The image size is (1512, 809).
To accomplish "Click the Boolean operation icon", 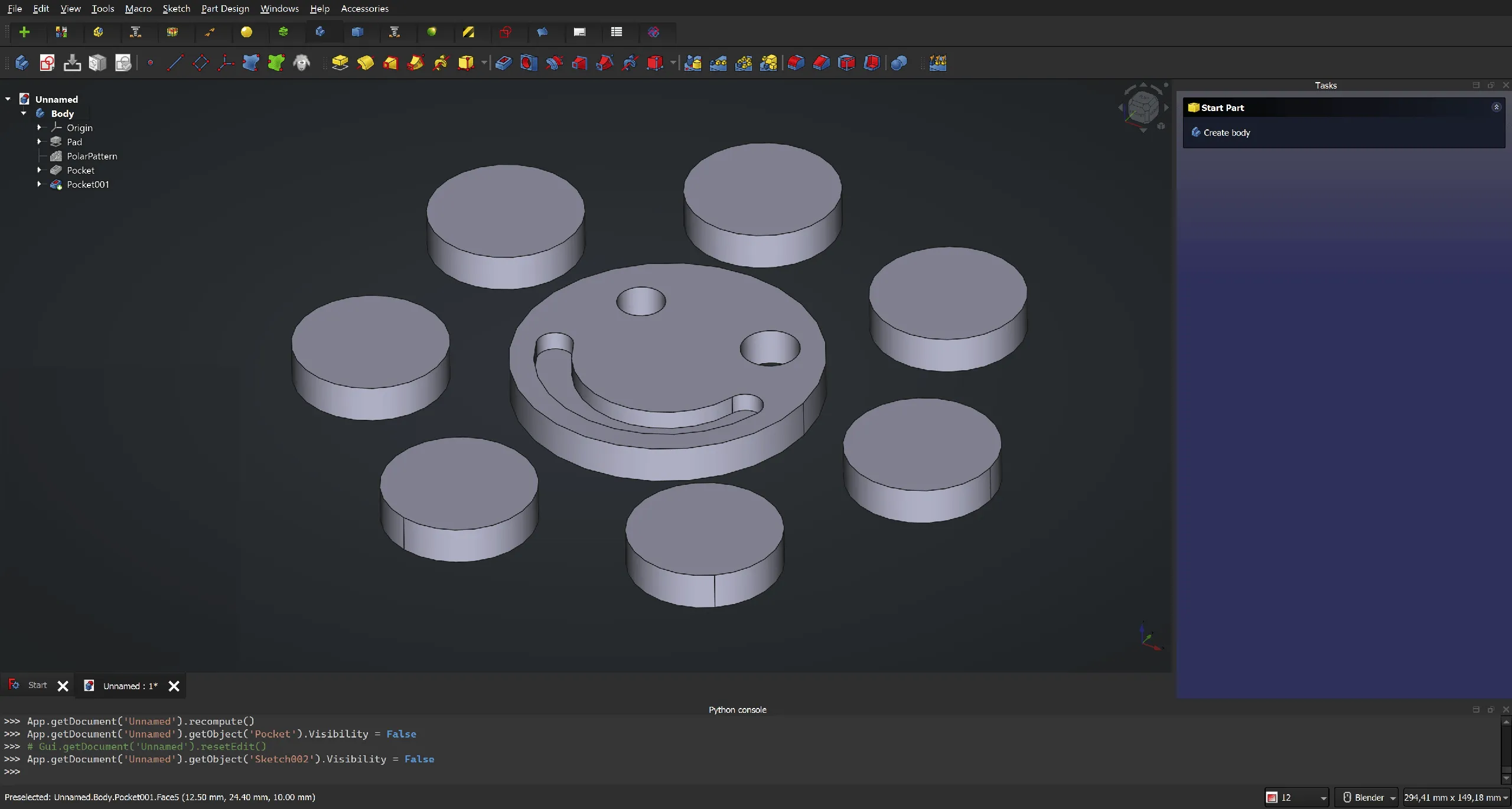I will pyautogui.click(x=898, y=63).
